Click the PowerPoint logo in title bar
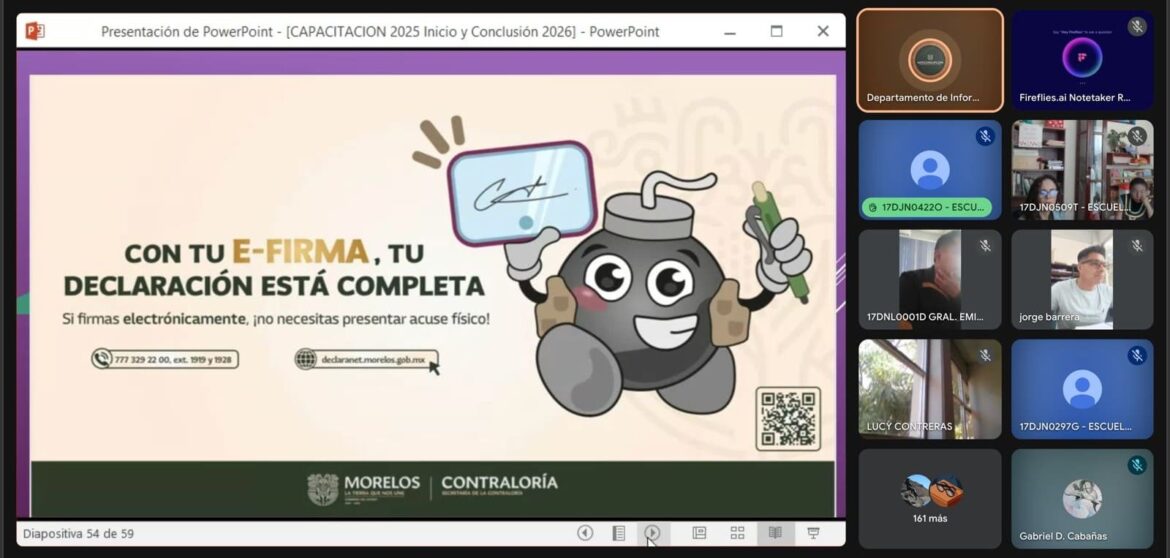Image resolution: width=1170 pixels, height=558 pixels. tap(35, 31)
